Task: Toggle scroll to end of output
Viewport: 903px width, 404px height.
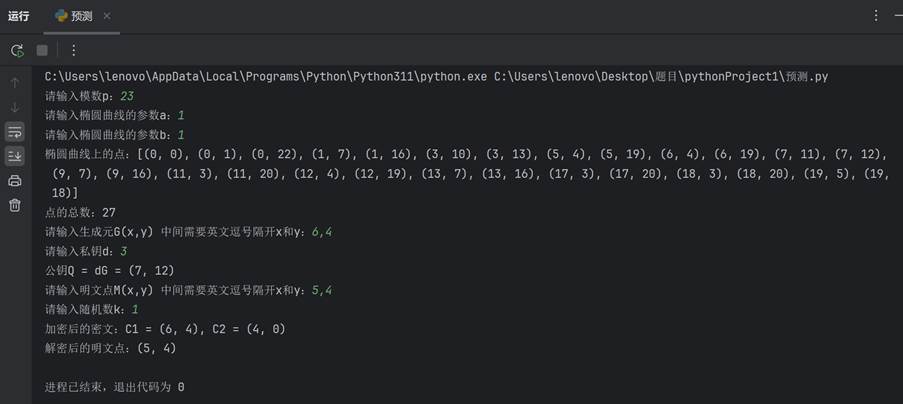Action: point(15,156)
